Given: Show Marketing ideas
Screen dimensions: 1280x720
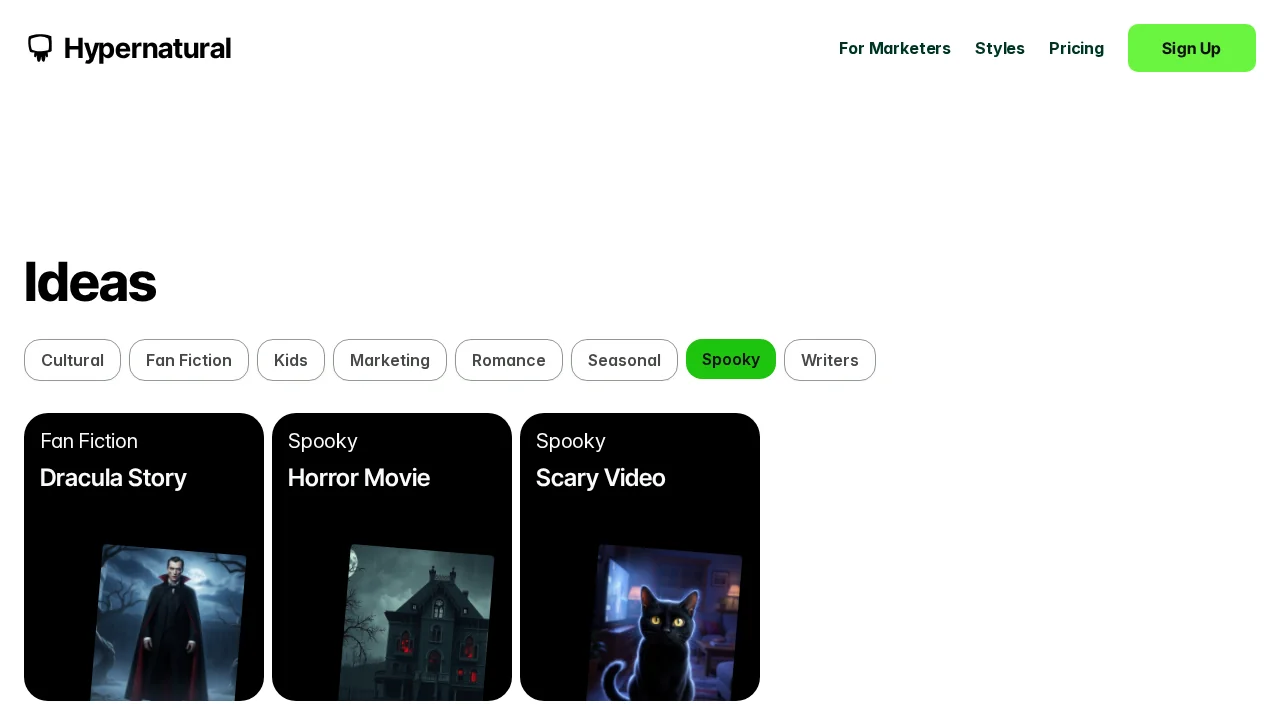Looking at the screenshot, I should pyautogui.click(x=390, y=360).
